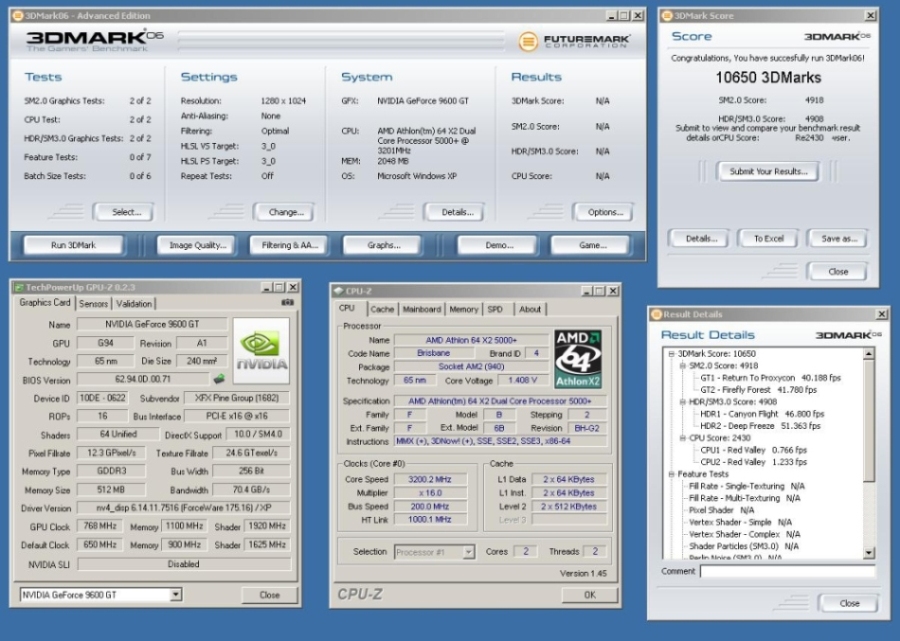Select CPU1 - Red Valley row
Viewport: 900px width, 641px height.
point(753,450)
